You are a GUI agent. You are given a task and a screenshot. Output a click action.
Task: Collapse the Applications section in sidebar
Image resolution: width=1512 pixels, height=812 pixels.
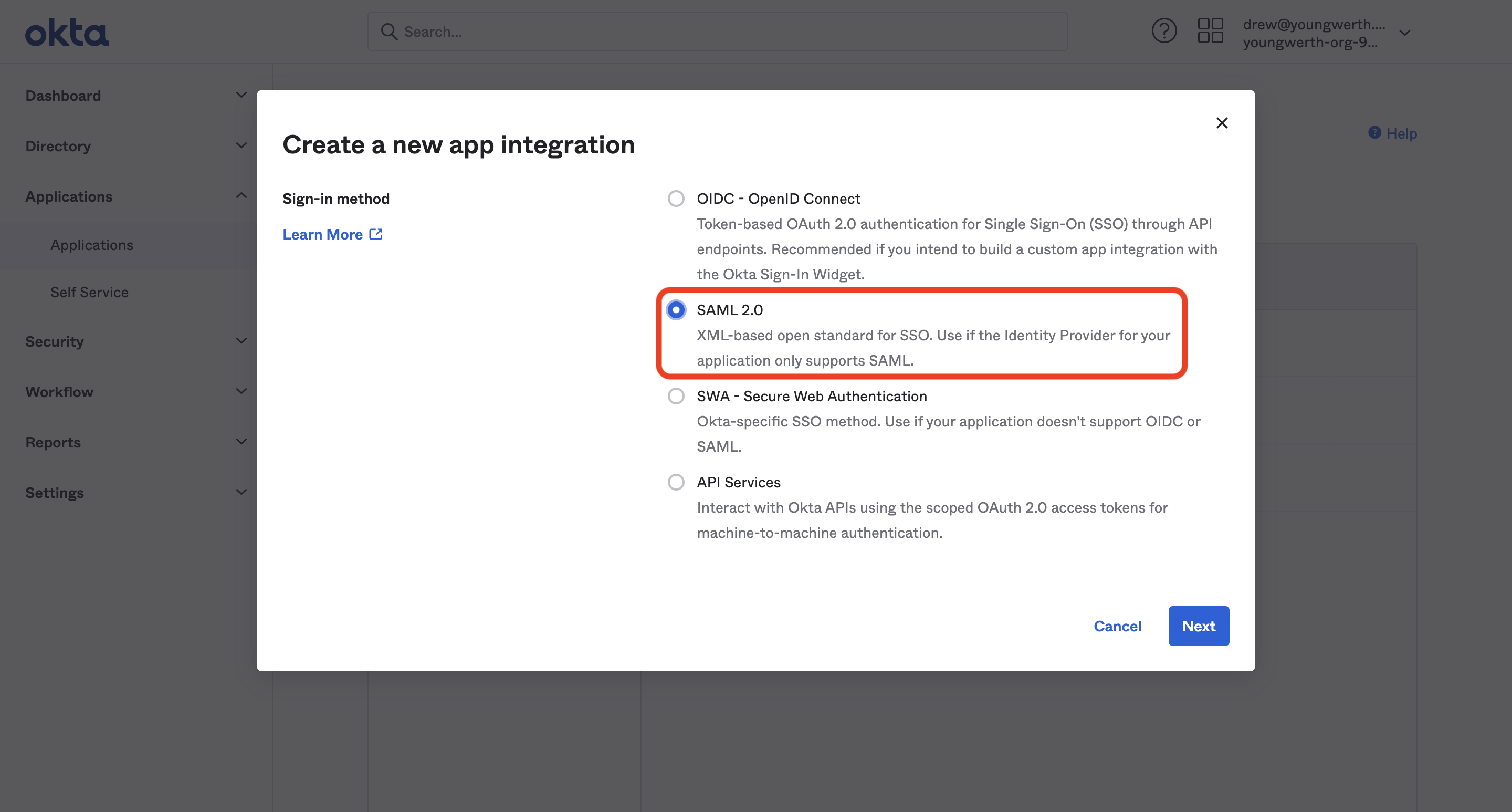tap(241, 195)
